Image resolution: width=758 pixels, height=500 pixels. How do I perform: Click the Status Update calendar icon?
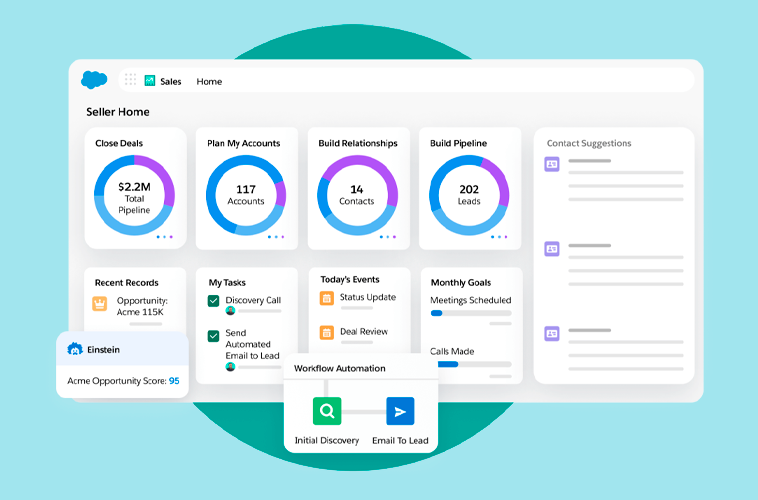(326, 298)
